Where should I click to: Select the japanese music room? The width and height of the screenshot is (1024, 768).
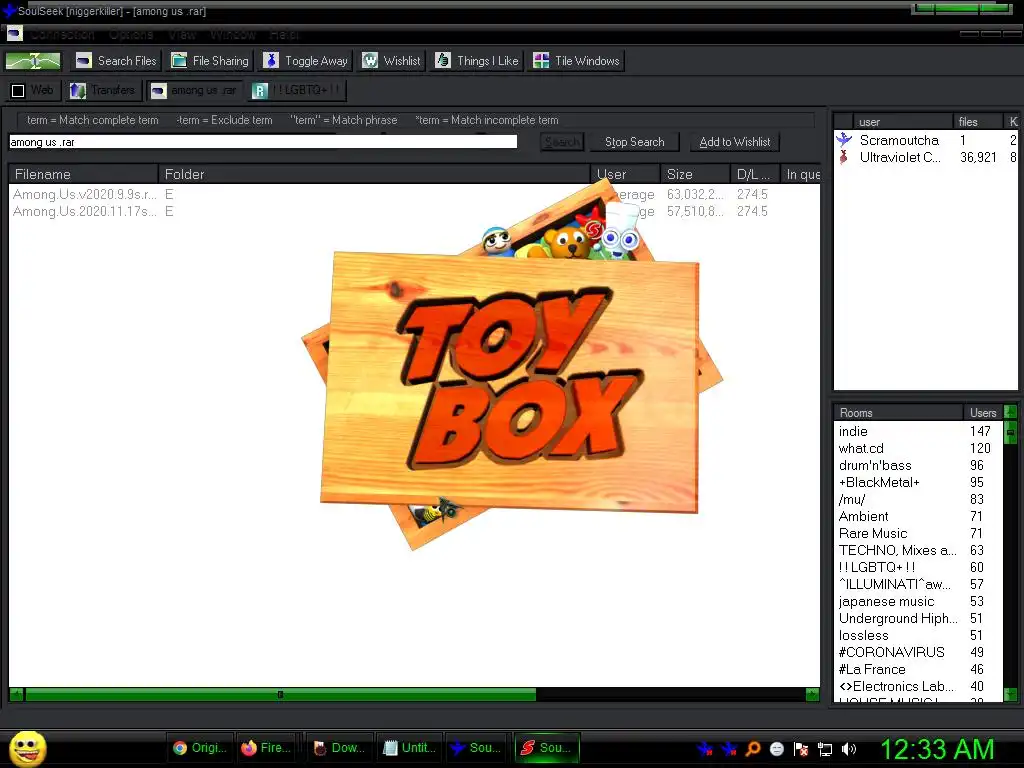point(918,601)
